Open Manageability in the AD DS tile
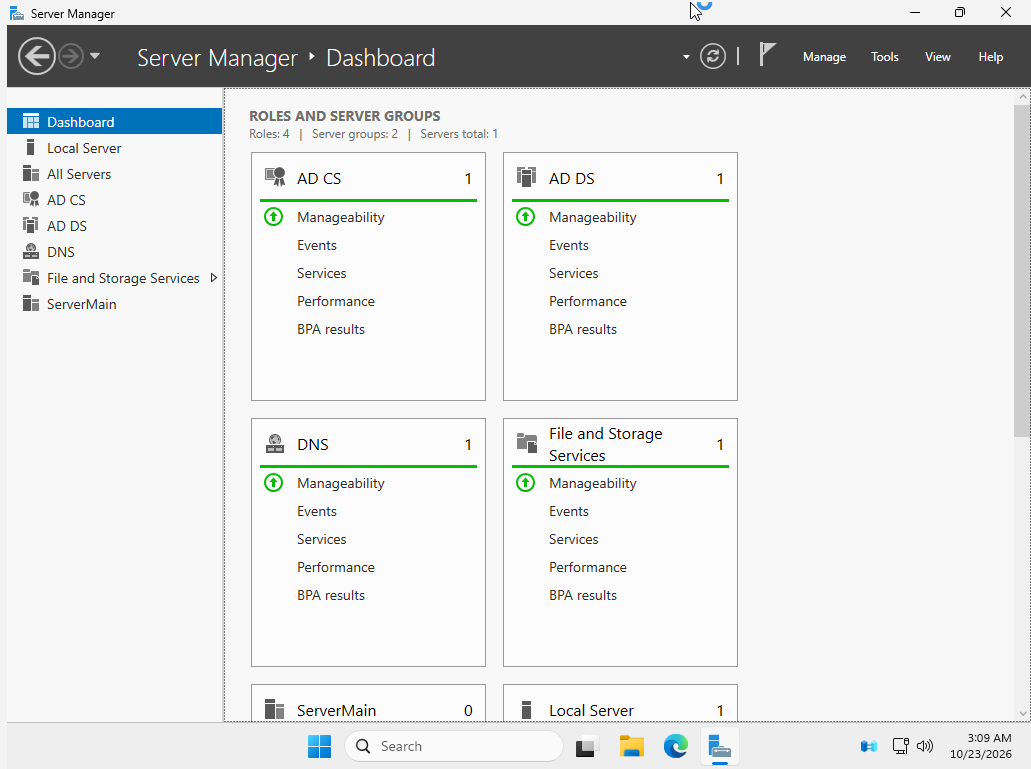1031x769 pixels. pos(592,217)
